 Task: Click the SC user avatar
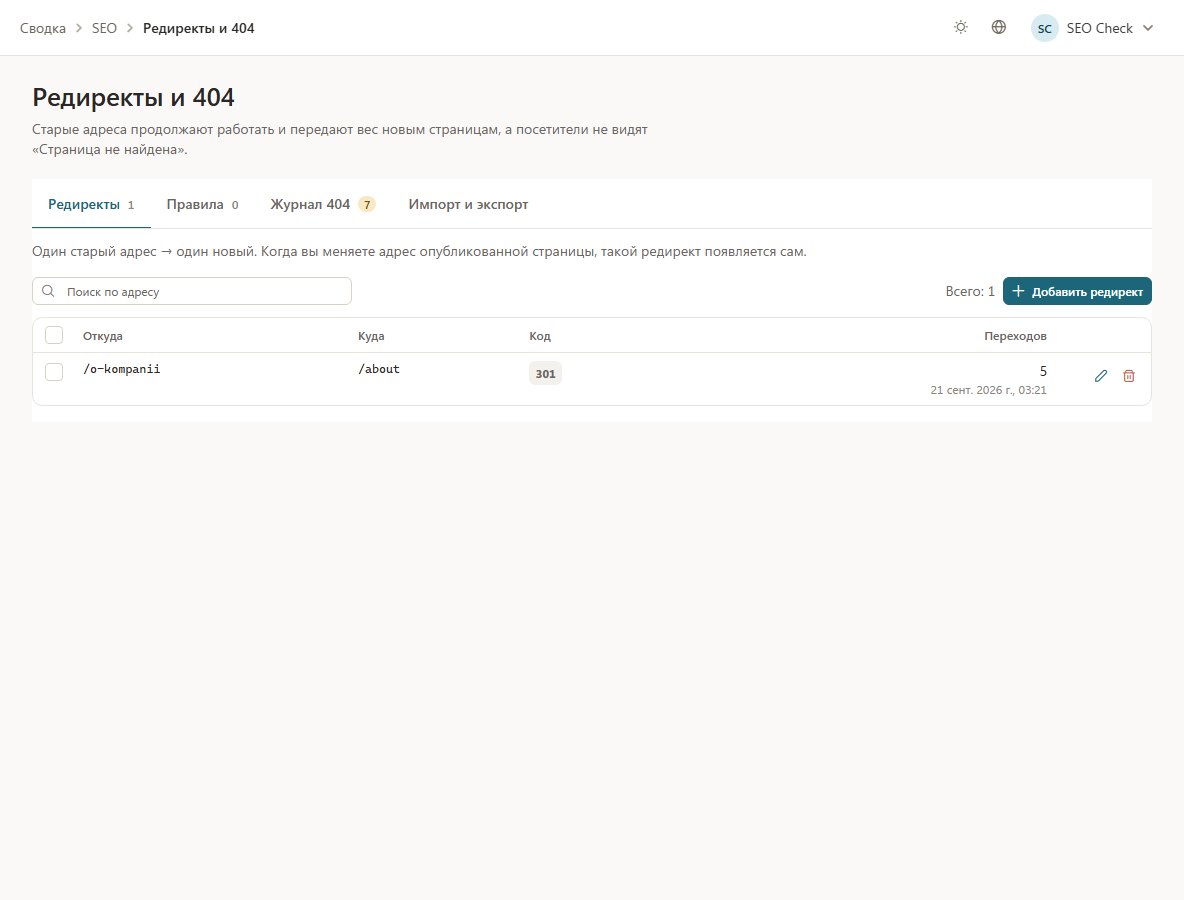1044,28
